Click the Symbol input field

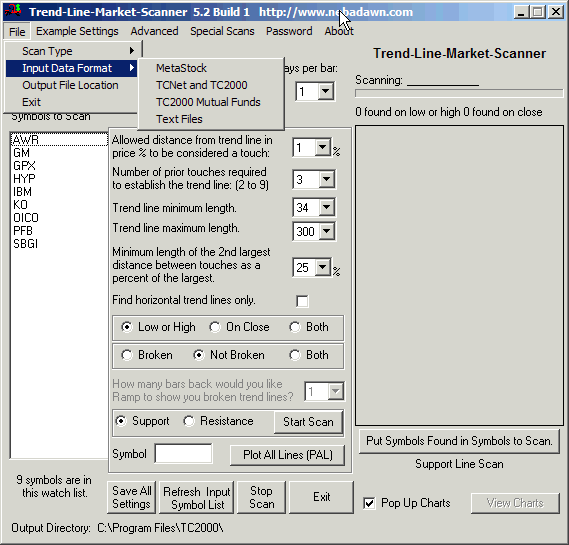(184, 454)
